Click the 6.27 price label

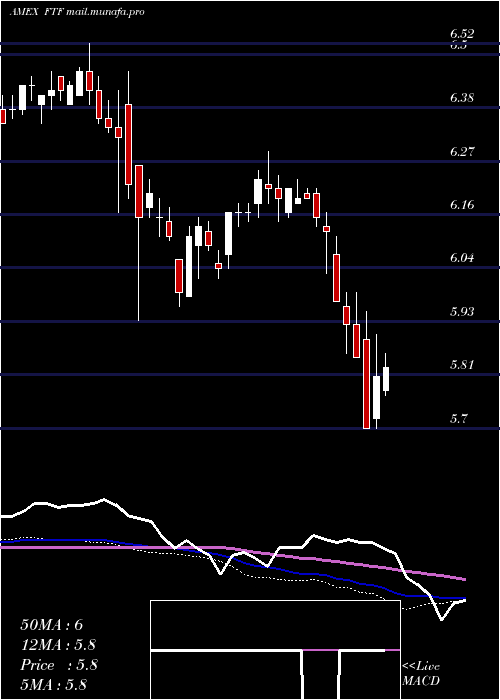[x=462, y=151]
